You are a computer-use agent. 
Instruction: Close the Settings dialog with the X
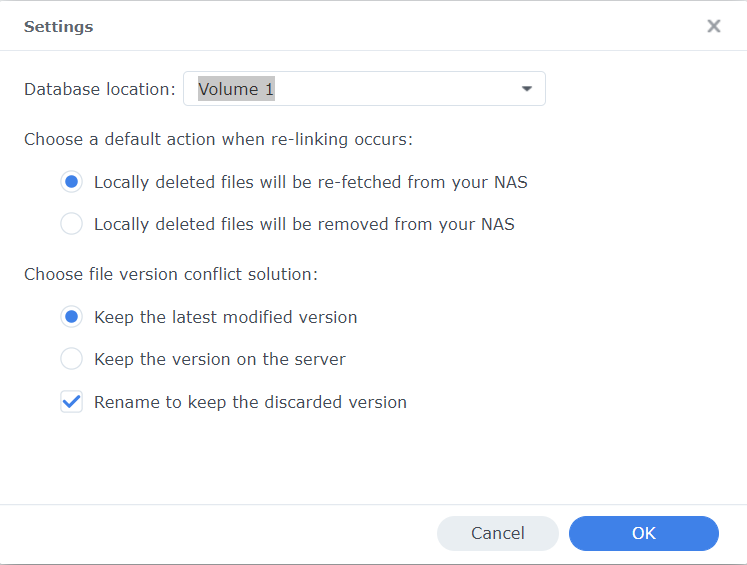pyautogui.click(x=714, y=26)
